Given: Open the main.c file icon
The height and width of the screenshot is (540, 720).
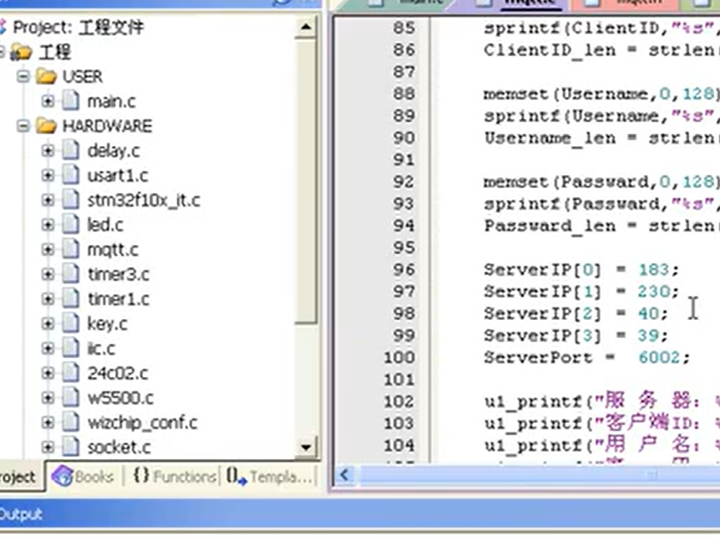Looking at the screenshot, I should 69,101.
